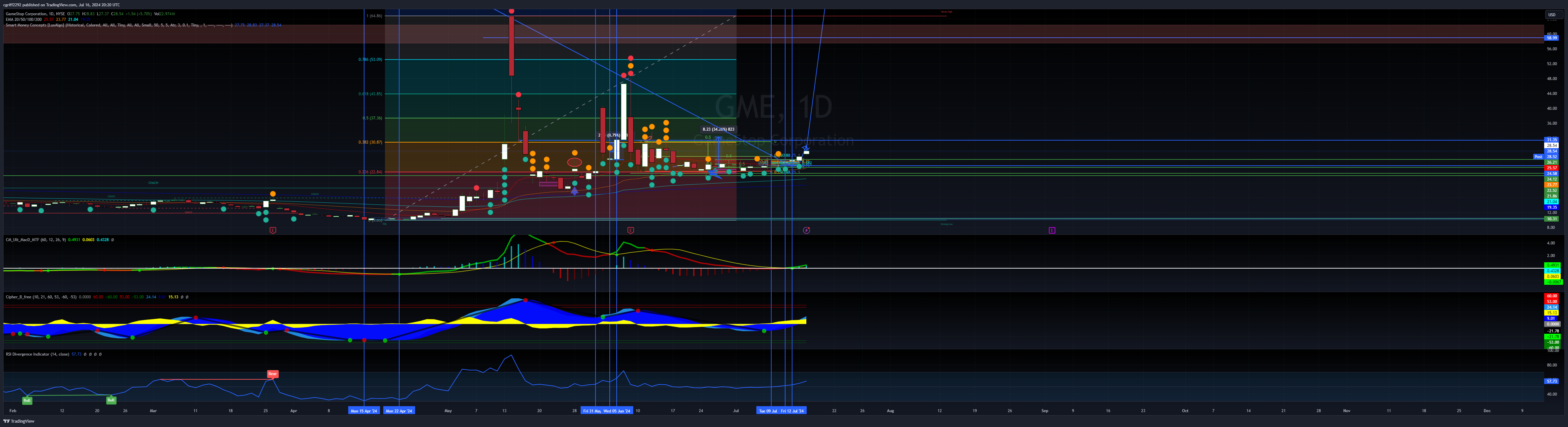Viewport: 1568px width, 427px height.
Task: Select the Mon 22 Apr '24 date label
Action: click(399, 410)
